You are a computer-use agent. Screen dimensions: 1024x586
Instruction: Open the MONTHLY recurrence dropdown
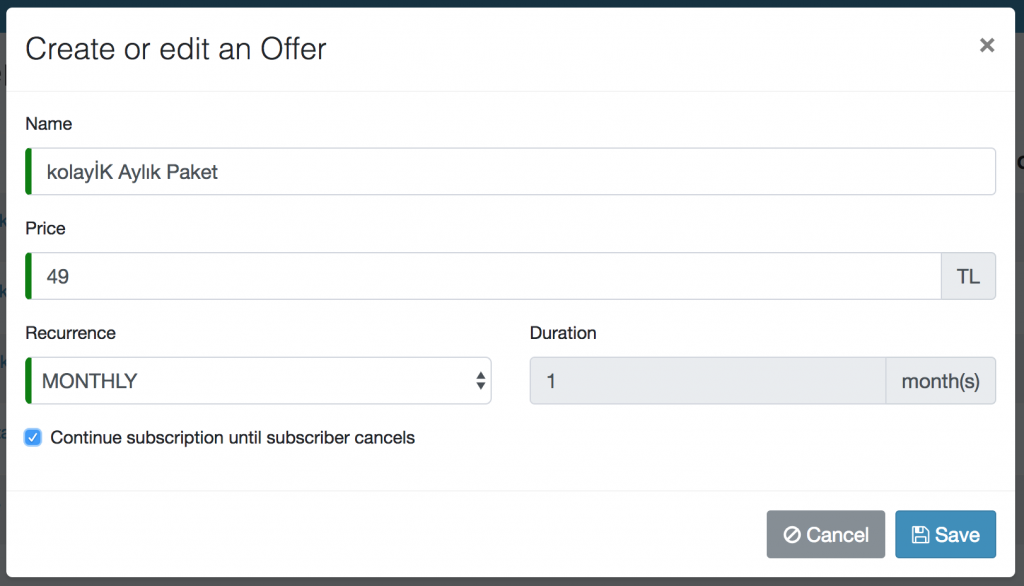coord(258,380)
